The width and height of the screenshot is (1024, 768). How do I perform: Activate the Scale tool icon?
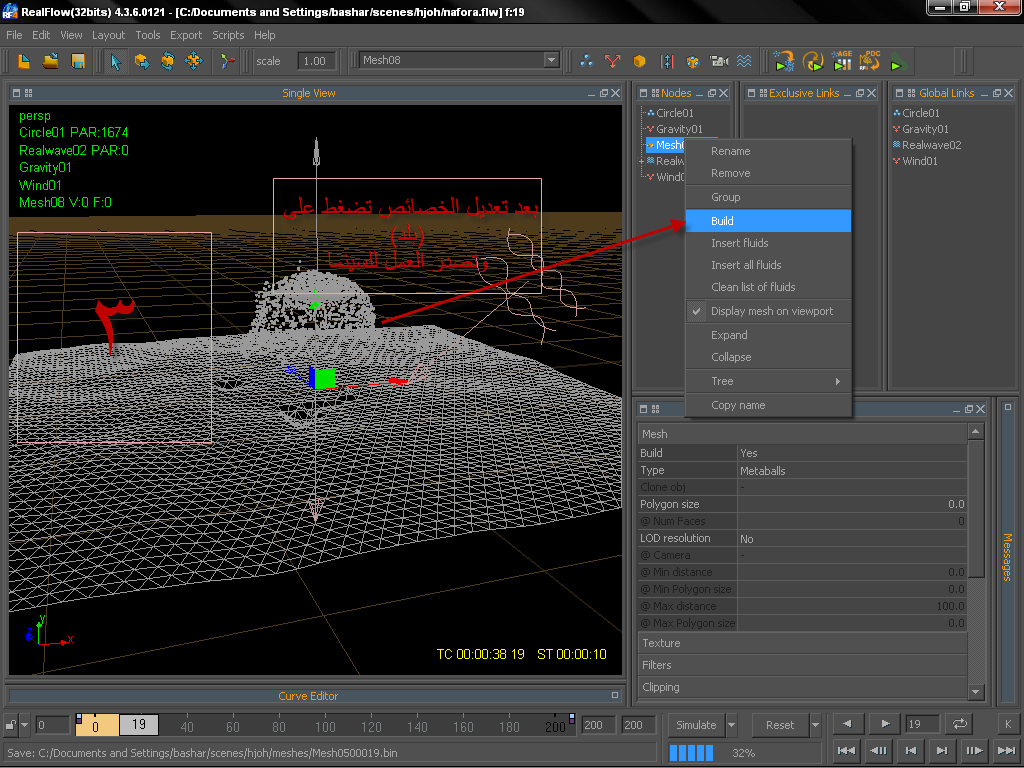point(194,61)
